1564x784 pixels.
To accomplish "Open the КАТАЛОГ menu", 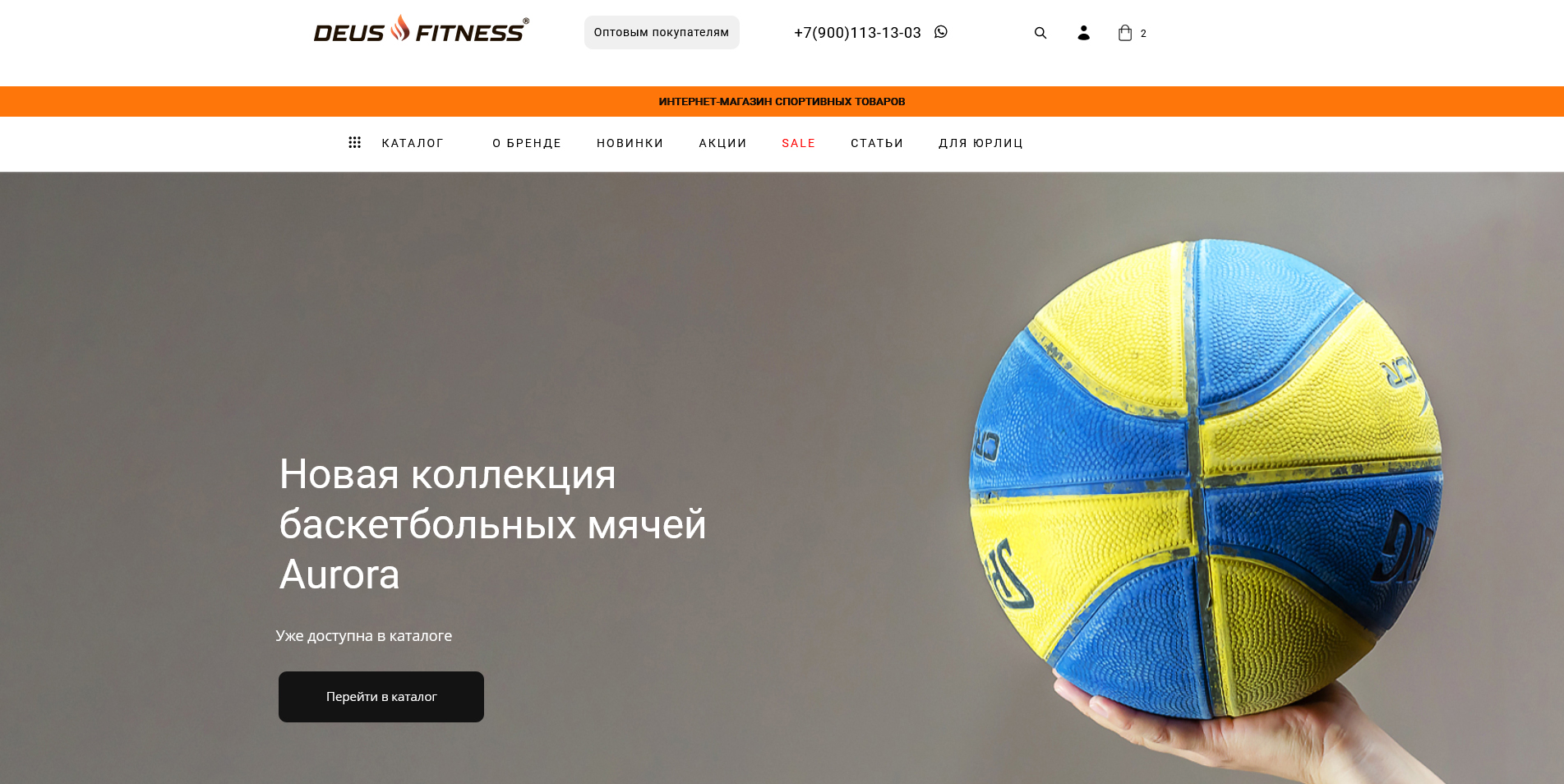I will (413, 143).
